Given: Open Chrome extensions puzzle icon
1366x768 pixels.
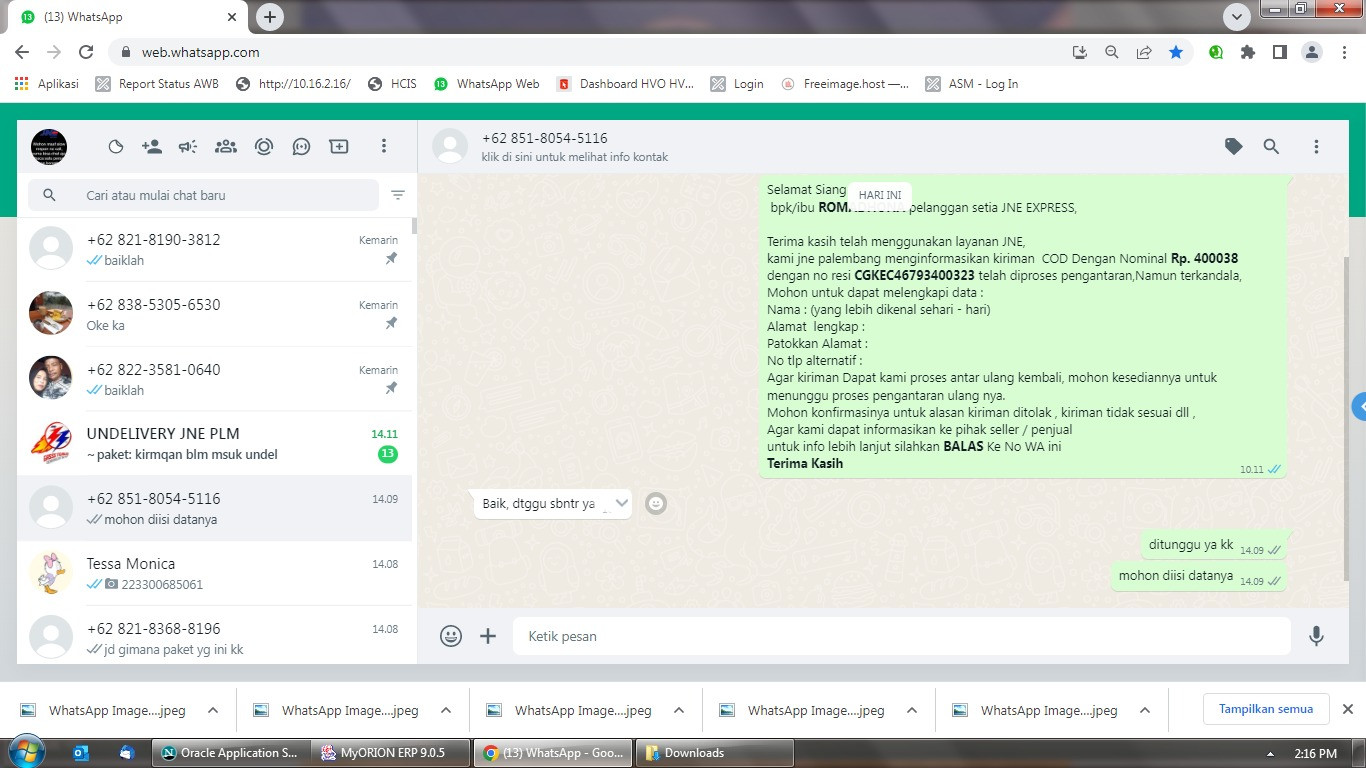Looking at the screenshot, I should [1248, 52].
